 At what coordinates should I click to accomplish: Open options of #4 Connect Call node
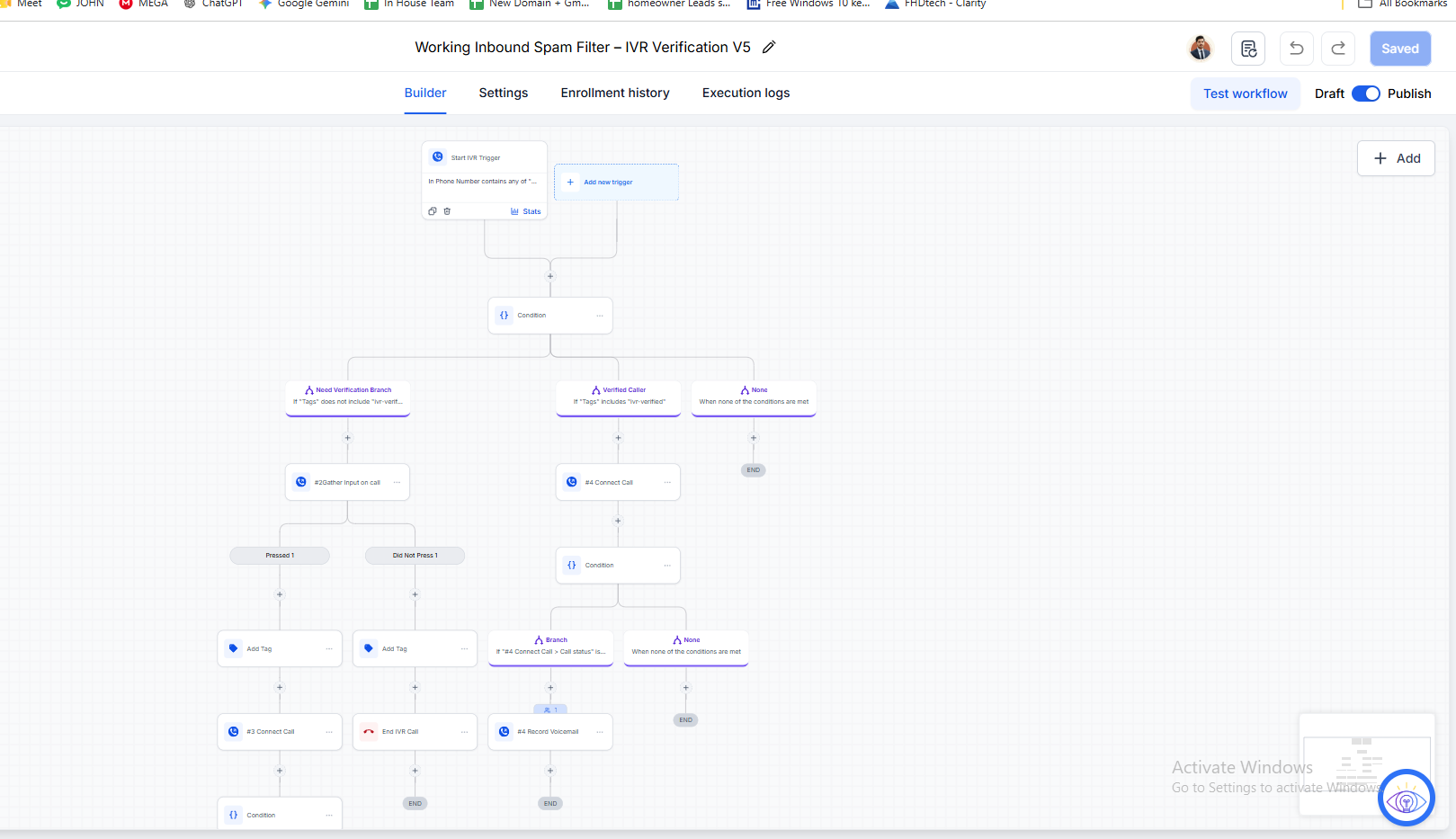(667, 482)
